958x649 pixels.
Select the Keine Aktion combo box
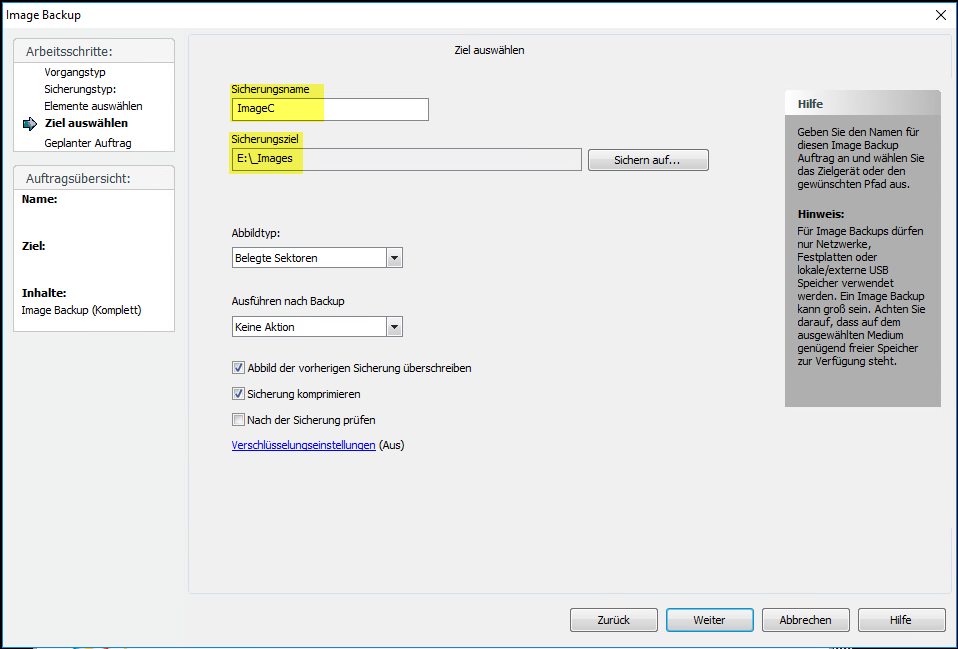[317, 327]
